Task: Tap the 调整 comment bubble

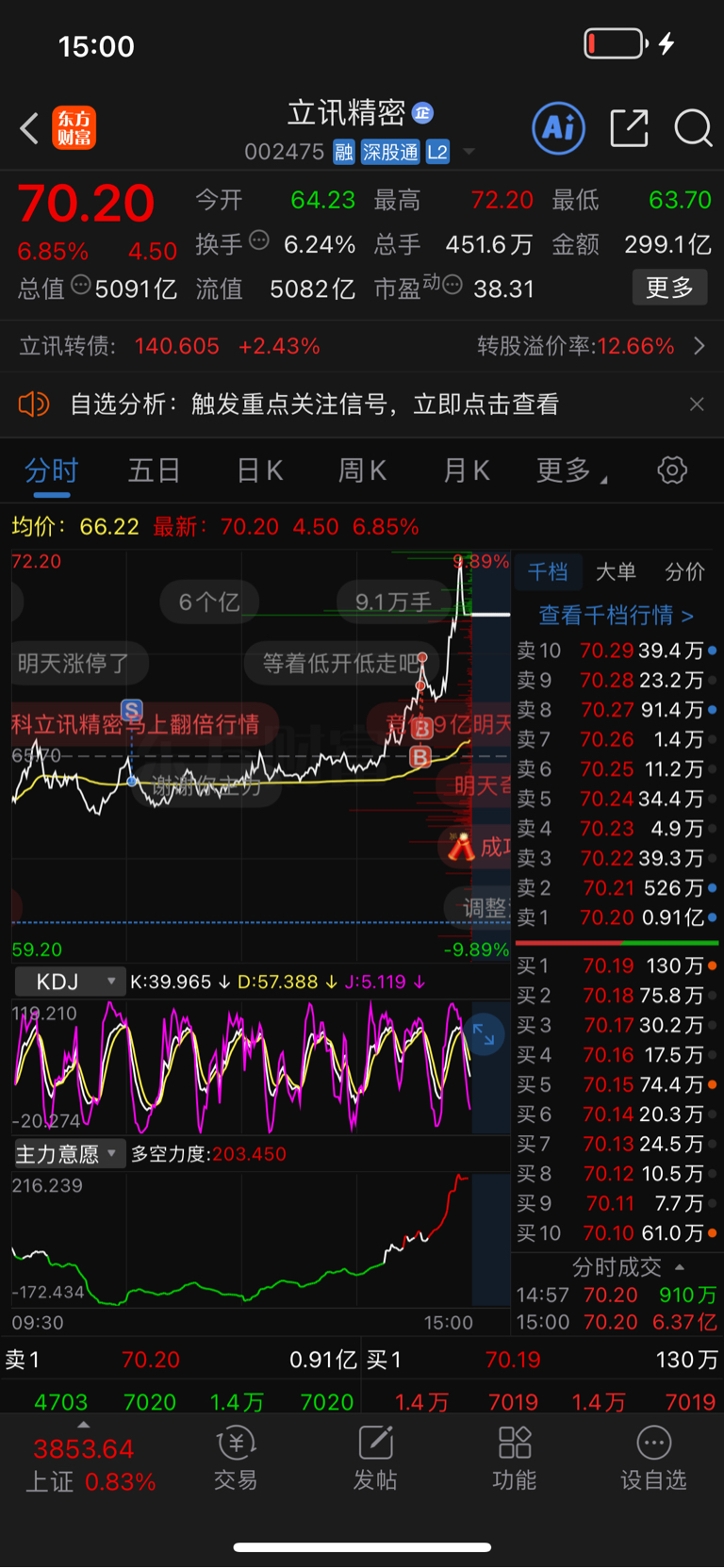Action: (x=479, y=908)
